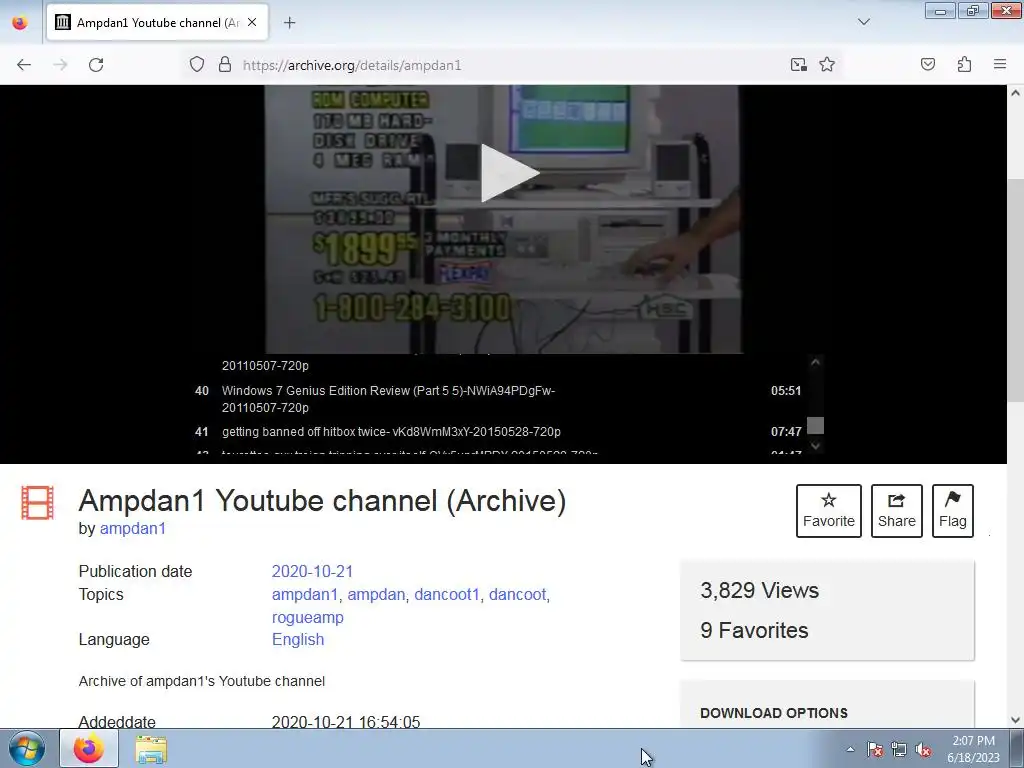The width and height of the screenshot is (1024, 768).
Task: Open the rogueamp topic link
Action: tap(308, 617)
